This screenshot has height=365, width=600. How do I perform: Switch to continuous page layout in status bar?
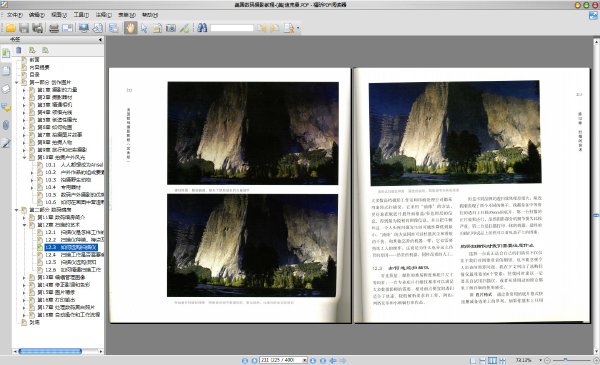click(x=483, y=360)
